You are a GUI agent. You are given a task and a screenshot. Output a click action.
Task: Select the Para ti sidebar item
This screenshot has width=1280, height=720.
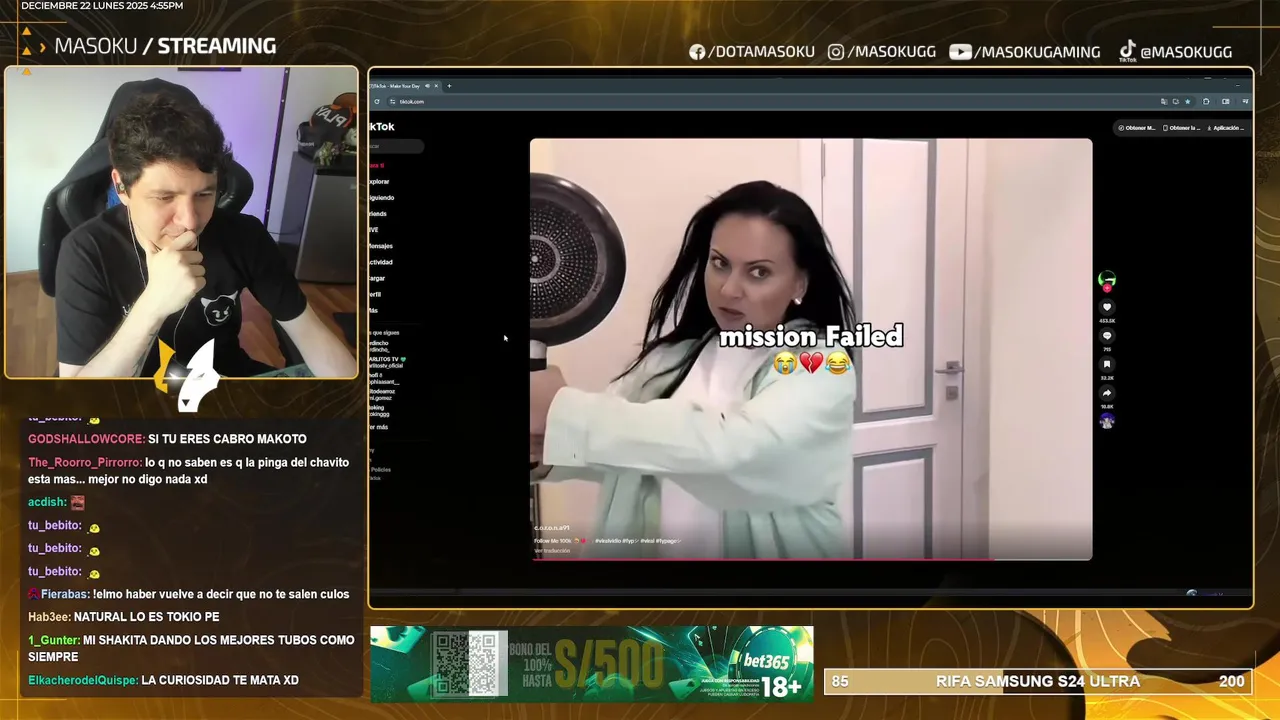coord(377,165)
